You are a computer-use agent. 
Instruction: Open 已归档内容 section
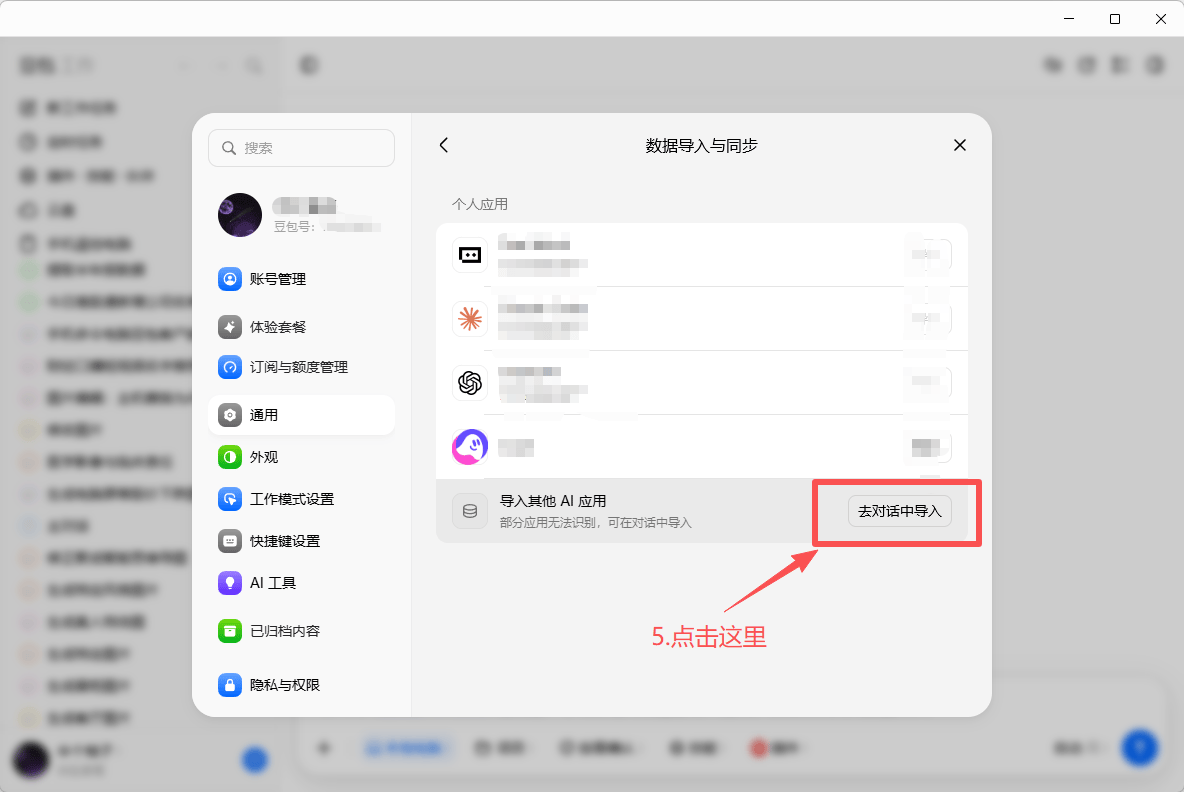click(x=301, y=630)
